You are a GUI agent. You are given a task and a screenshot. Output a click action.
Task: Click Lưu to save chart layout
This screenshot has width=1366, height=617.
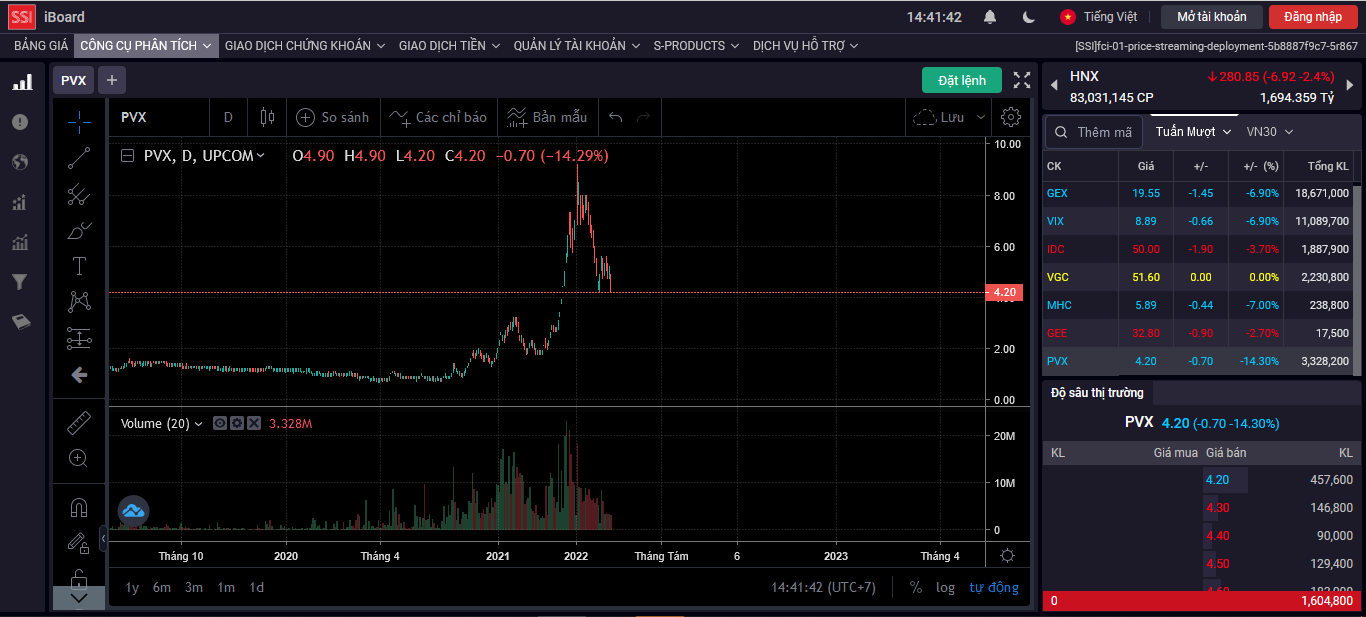[940, 117]
